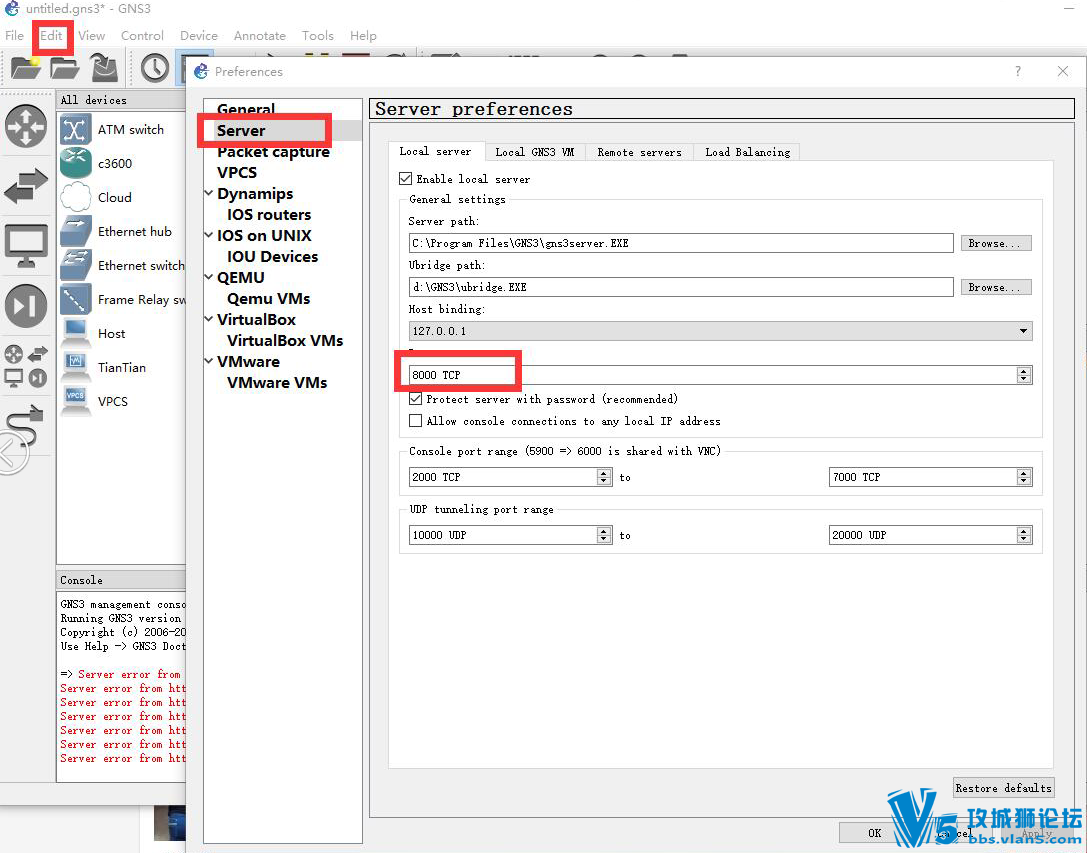Click the Open project folder icon

64,68
